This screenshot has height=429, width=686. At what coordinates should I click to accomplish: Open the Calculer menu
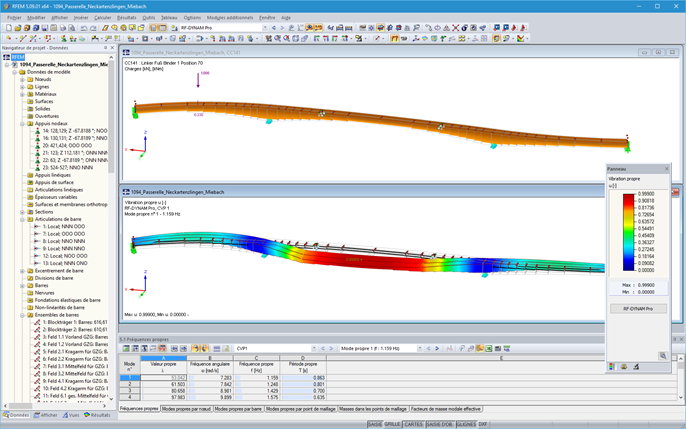(102, 17)
